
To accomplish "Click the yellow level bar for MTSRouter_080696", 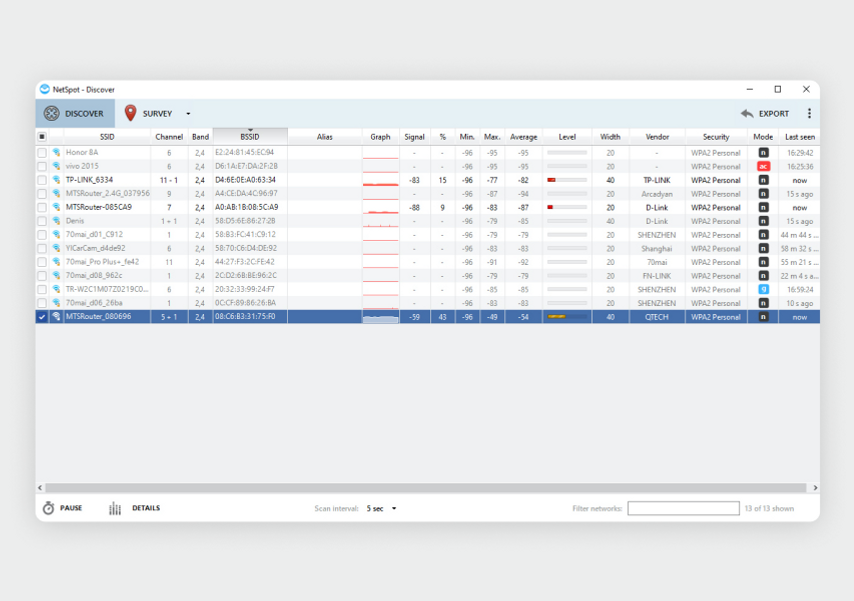I will click(x=567, y=317).
